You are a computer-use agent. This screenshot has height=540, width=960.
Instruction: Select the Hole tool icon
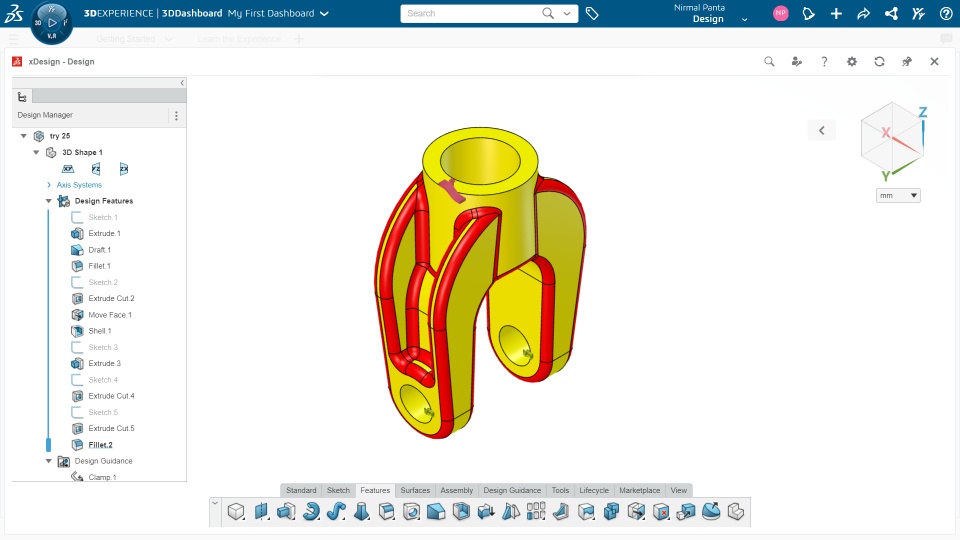pos(411,511)
